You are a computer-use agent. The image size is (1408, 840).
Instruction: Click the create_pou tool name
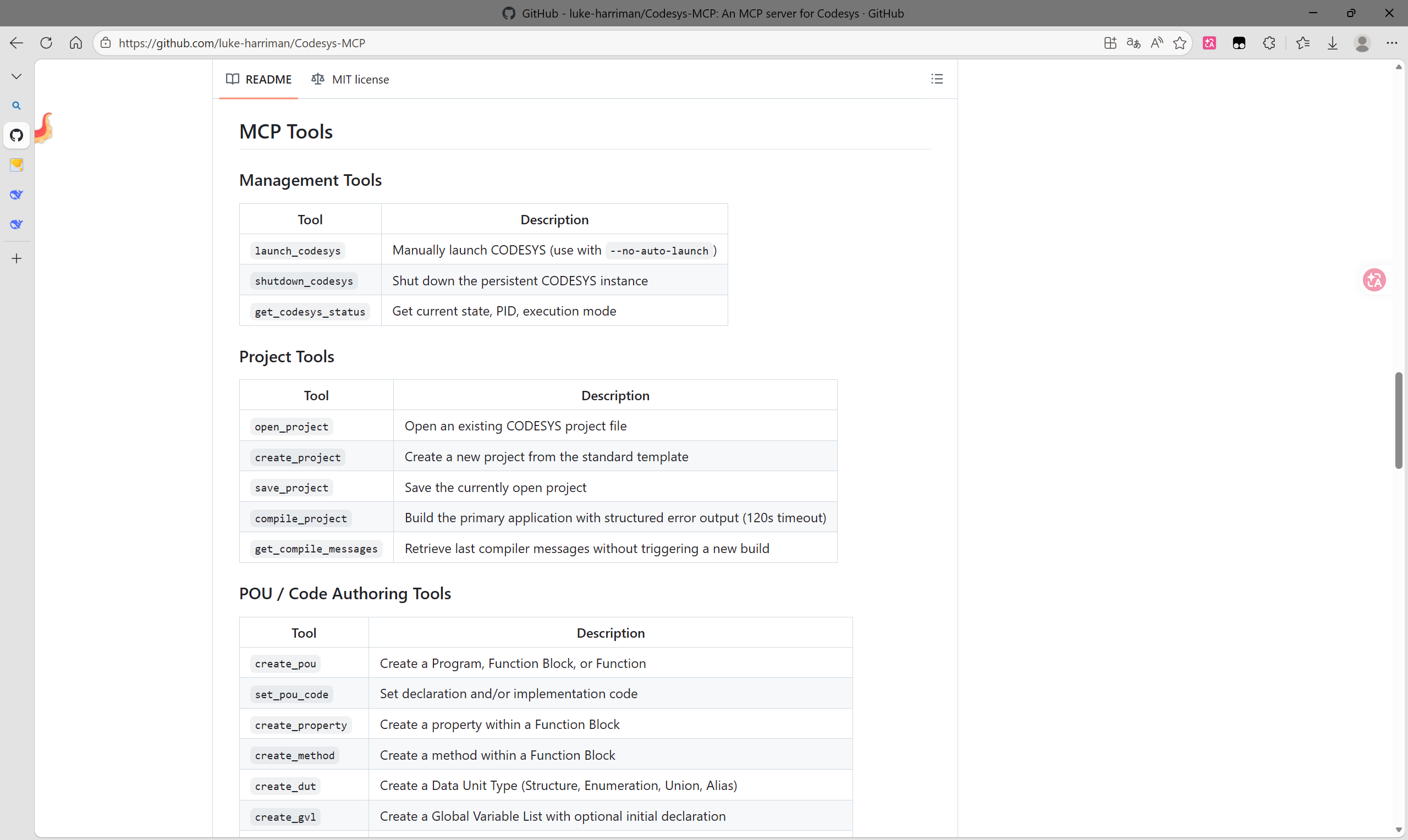(285, 664)
